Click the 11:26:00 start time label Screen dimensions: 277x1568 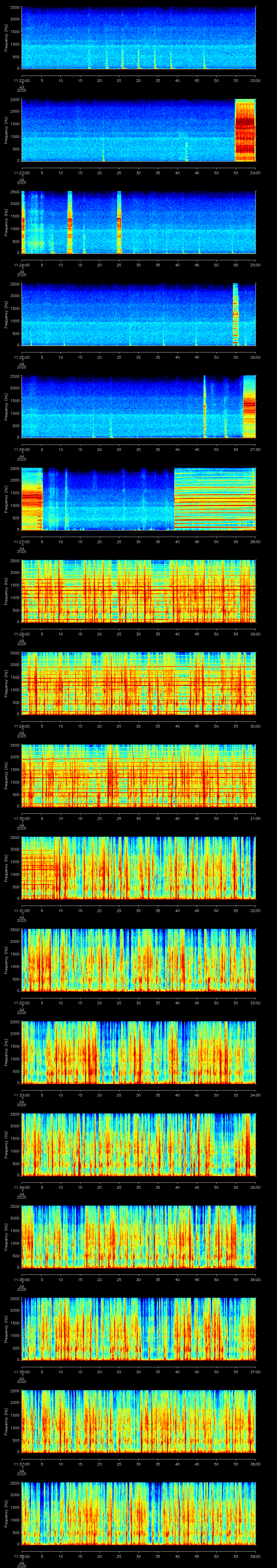tap(21, 449)
